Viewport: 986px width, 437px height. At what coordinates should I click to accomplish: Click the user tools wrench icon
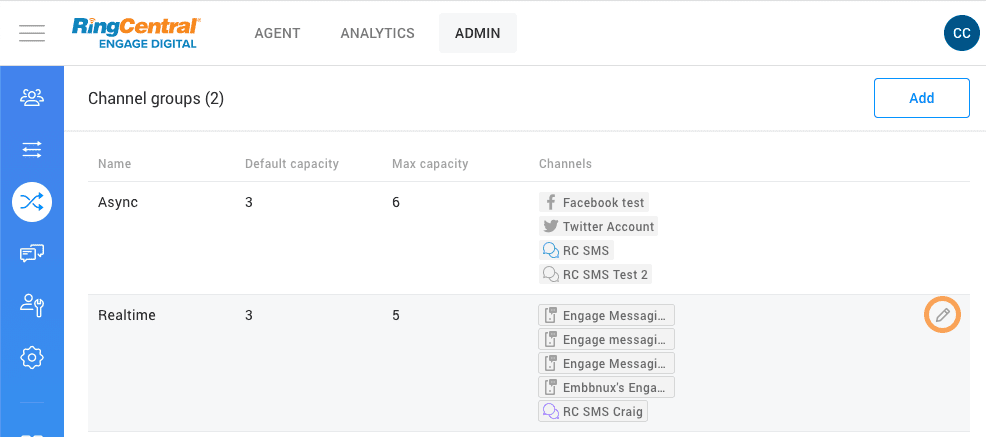tap(32, 305)
